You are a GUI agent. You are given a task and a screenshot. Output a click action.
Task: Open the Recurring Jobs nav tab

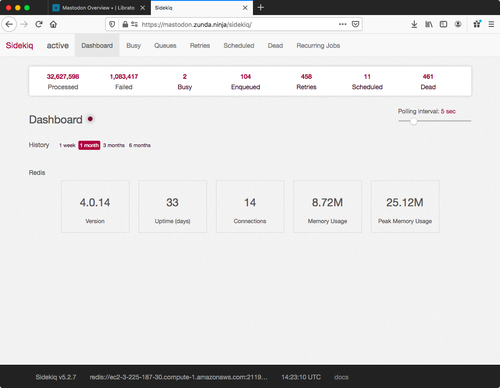pos(318,45)
